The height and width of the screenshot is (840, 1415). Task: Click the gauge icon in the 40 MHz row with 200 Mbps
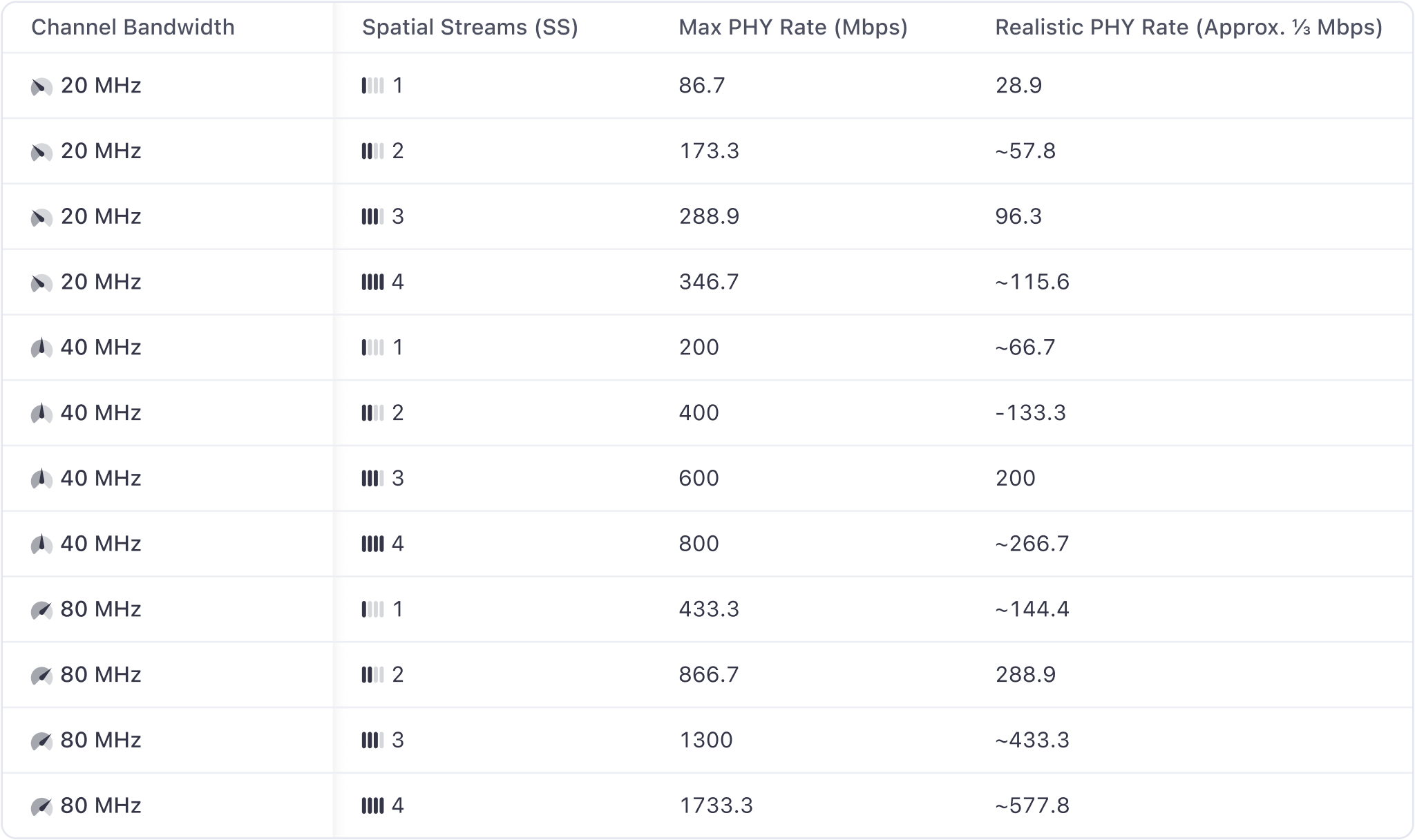pyautogui.click(x=41, y=347)
